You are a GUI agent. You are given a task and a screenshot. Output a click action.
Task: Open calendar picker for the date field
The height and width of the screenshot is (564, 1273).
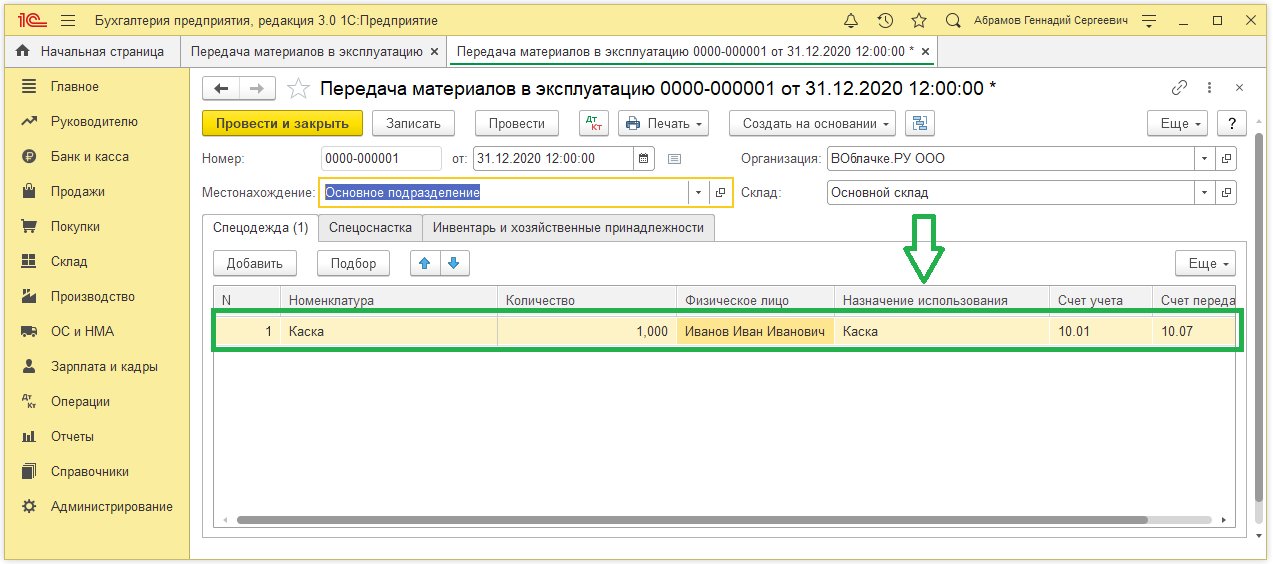click(645, 158)
